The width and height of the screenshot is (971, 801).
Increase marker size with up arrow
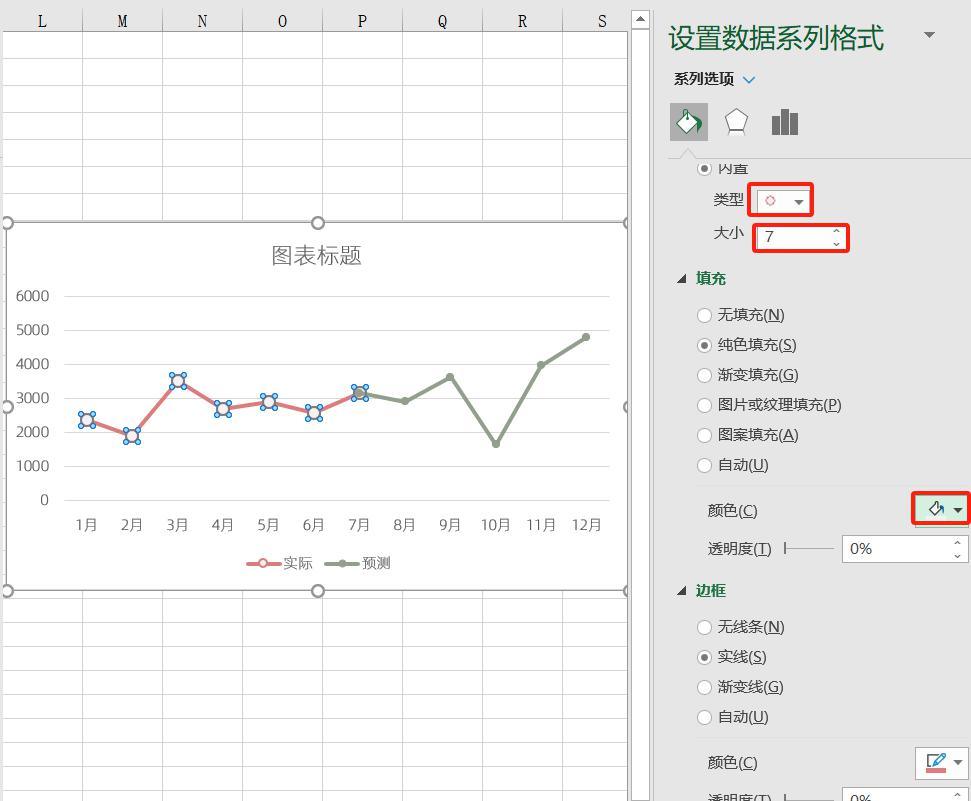837,231
